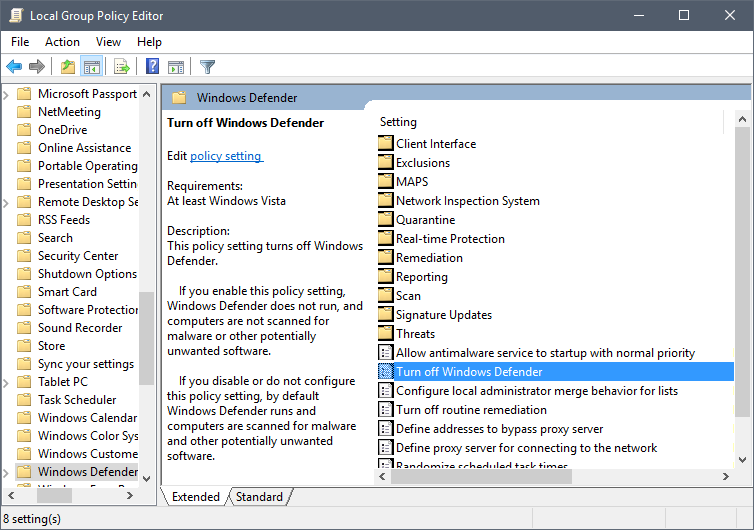754x530 pixels.
Task: Click the Up one level folder icon
Action: 68,66
